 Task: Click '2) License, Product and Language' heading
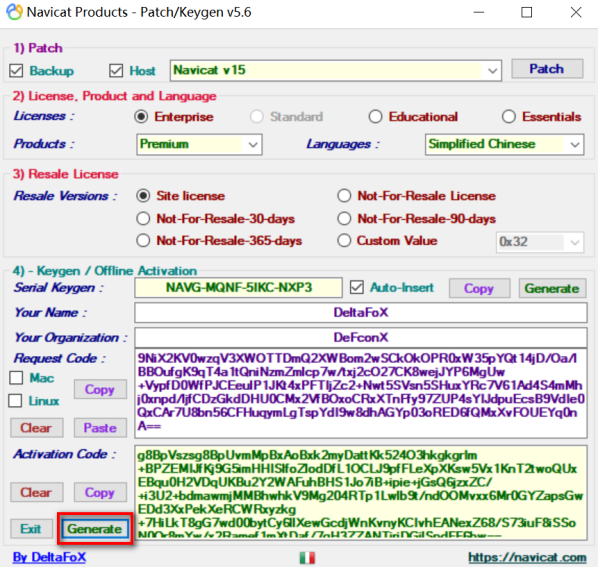[114, 96]
